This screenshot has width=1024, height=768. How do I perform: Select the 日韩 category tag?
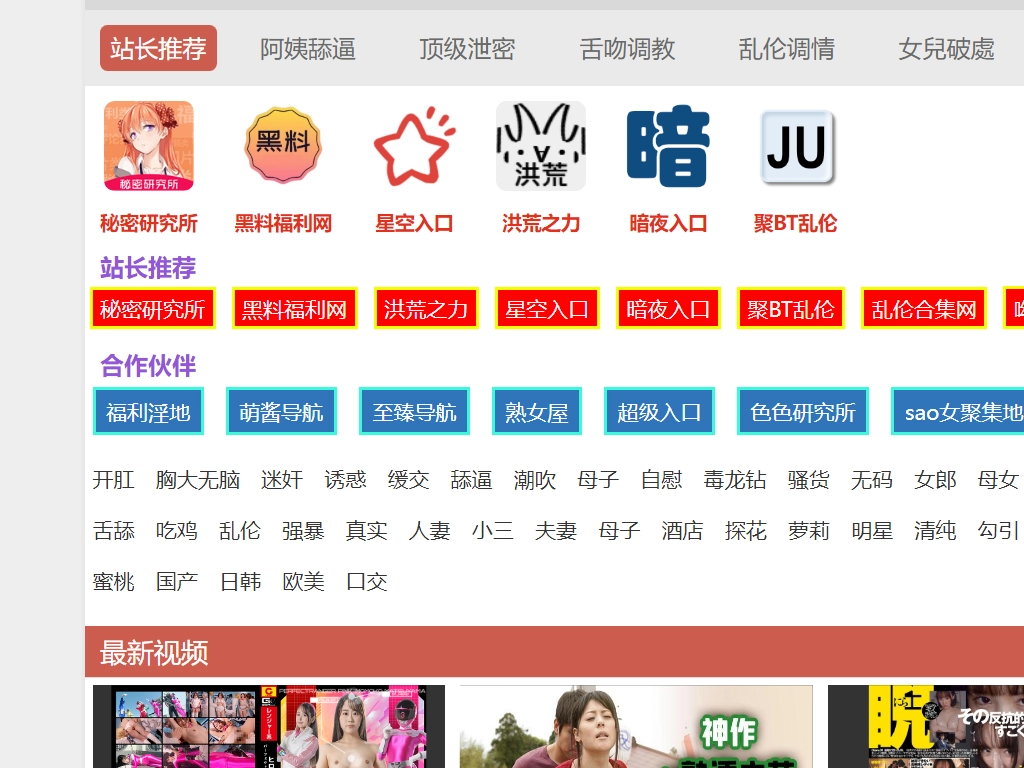click(x=240, y=582)
